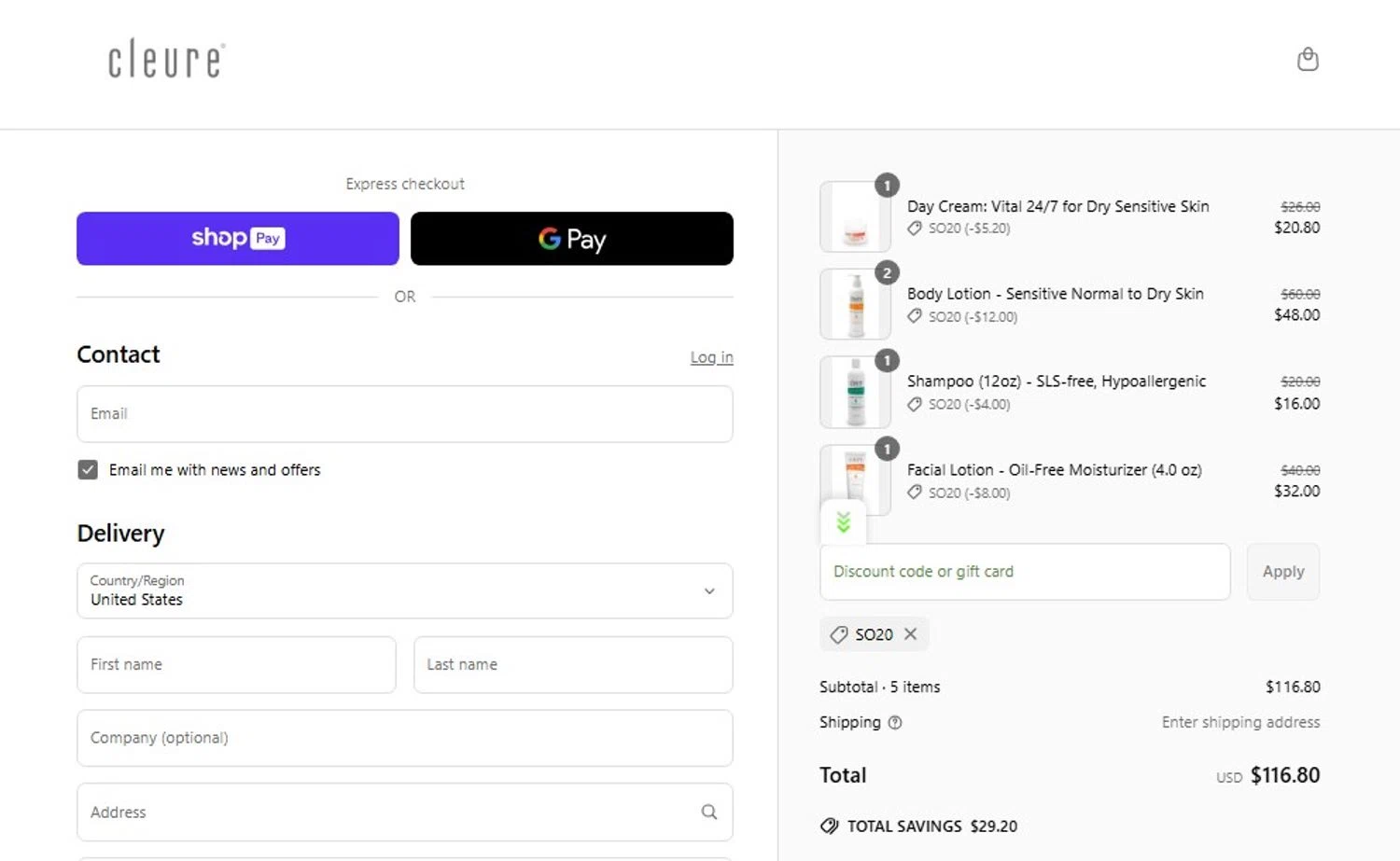The width and height of the screenshot is (1400, 861).
Task: Uncheck Email me with news and offers
Action: (x=88, y=470)
